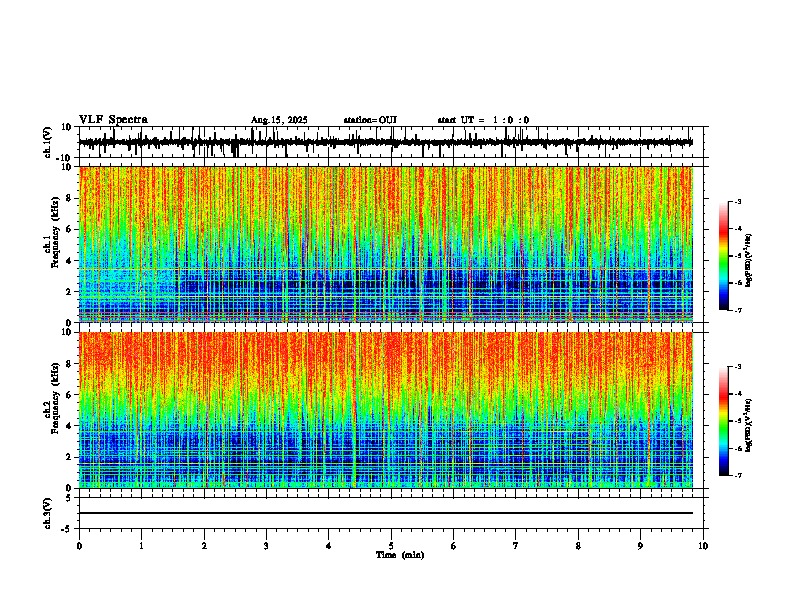The width and height of the screenshot is (792, 612).
Task: Click time axis tick label 8
Action: click(x=578, y=546)
